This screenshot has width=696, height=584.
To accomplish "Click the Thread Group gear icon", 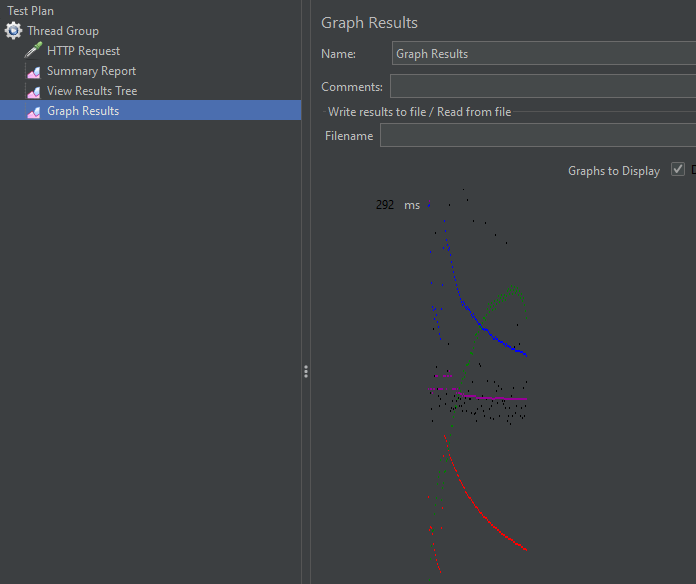I will click(x=13, y=31).
